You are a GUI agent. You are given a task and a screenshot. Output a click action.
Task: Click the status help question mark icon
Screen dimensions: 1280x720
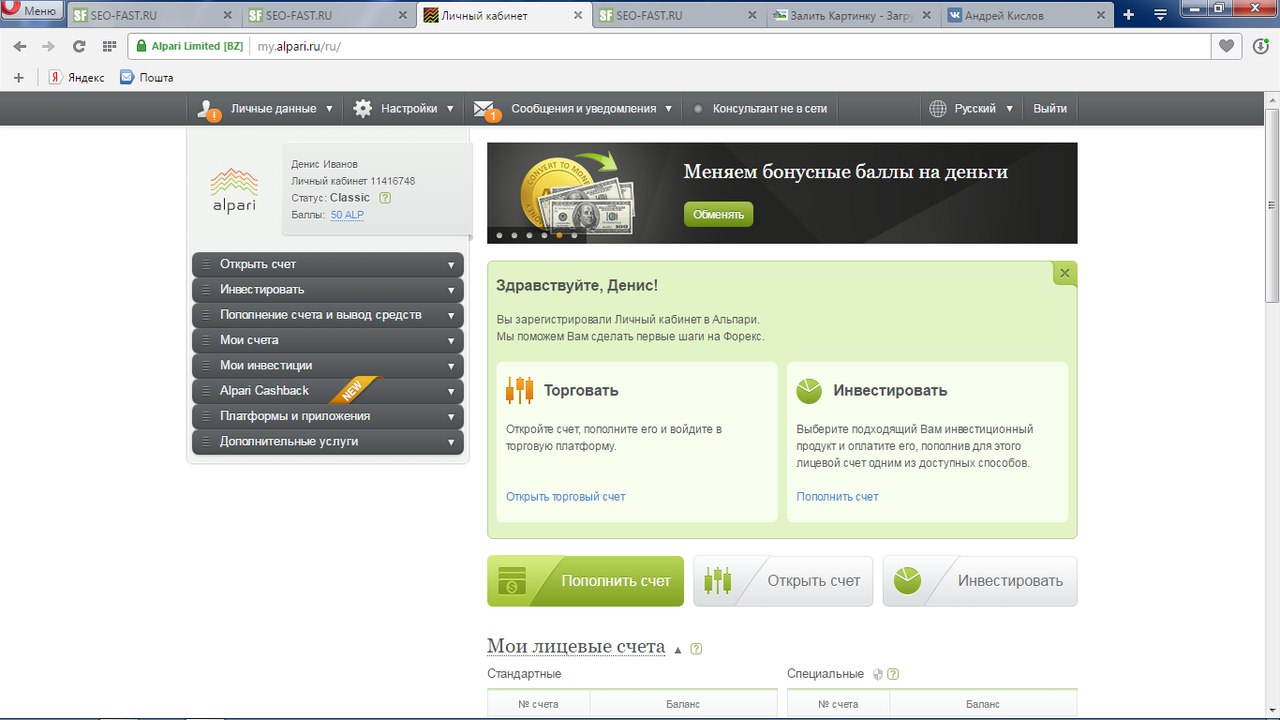pyautogui.click(x=385, y=198)
